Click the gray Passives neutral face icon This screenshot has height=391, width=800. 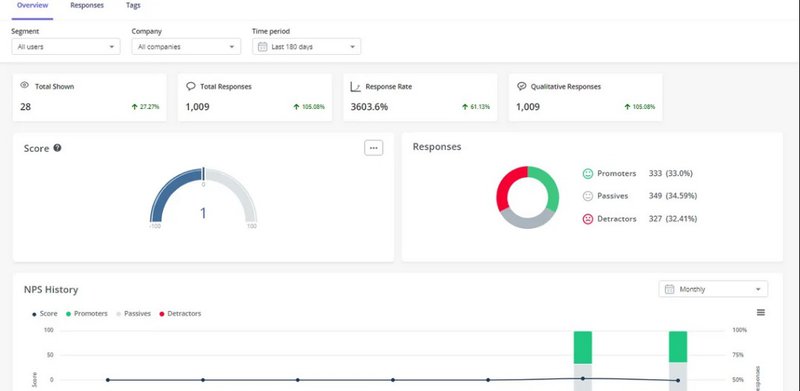[x=588, y=196]
